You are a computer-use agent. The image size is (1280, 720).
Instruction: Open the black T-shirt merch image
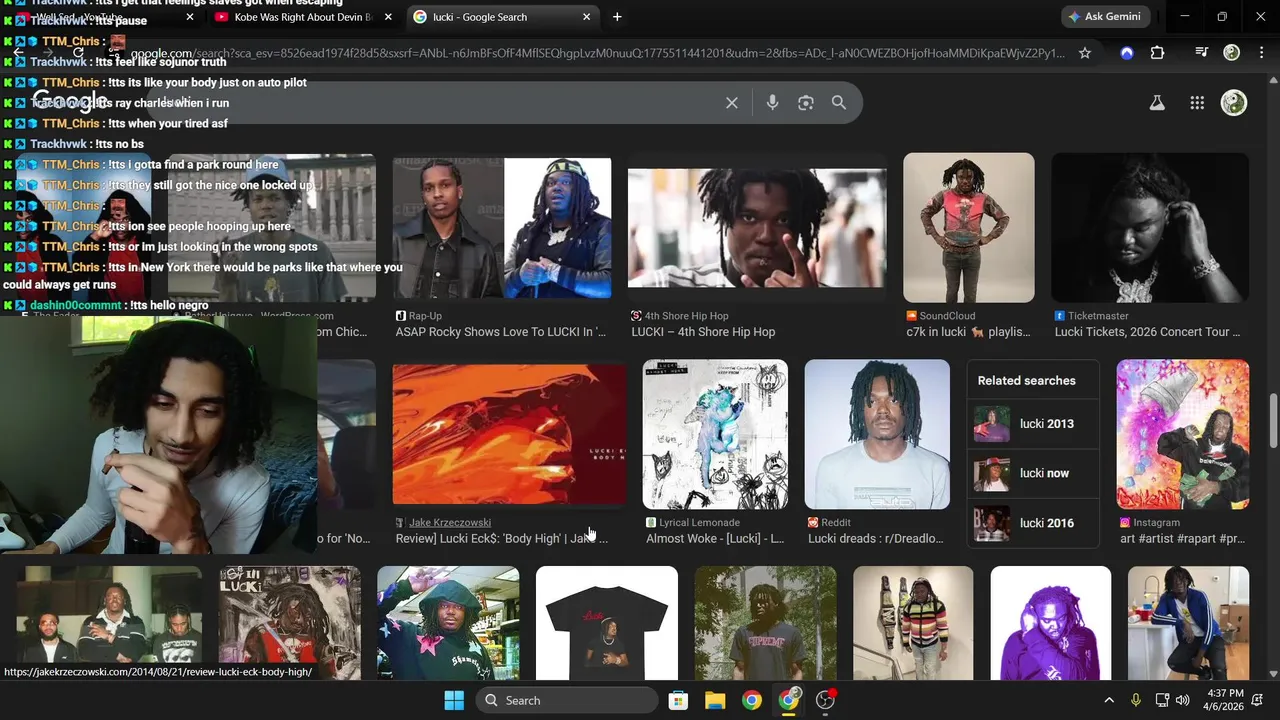click(x=607, y=623)
